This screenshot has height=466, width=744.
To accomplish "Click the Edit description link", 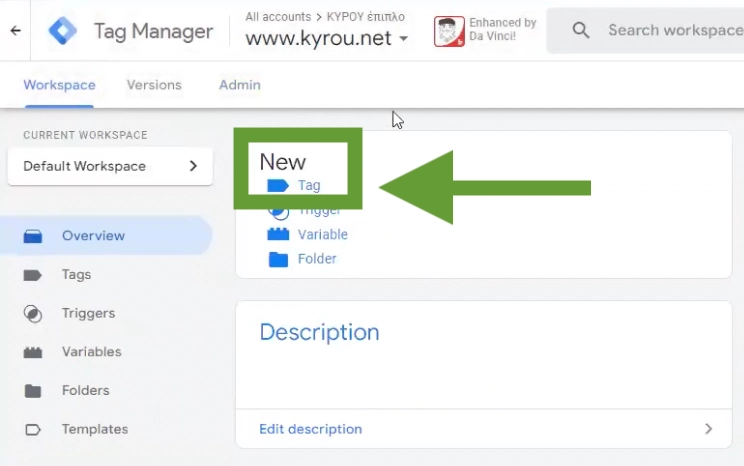I will (310, 429).
